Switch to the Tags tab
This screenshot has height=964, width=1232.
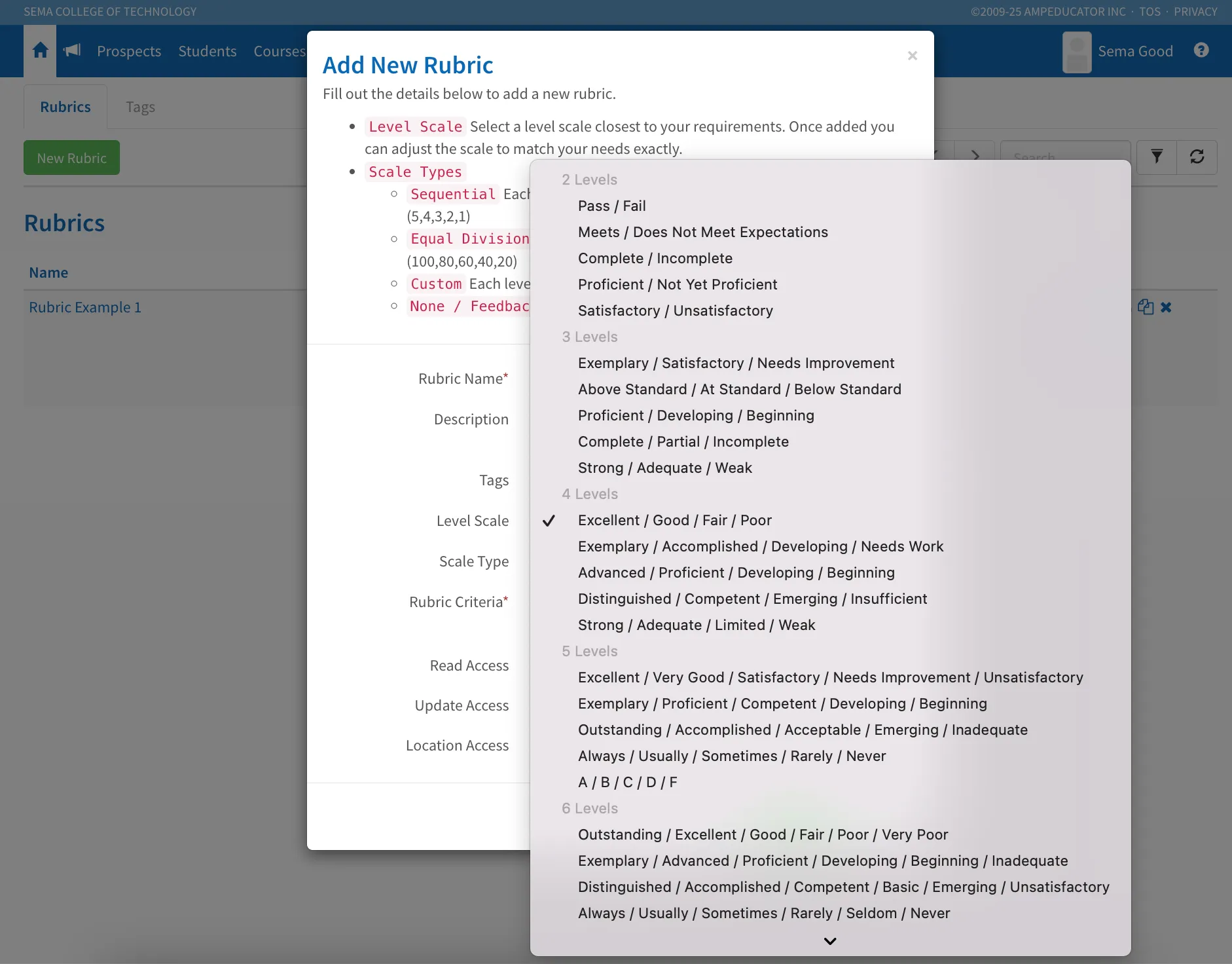(x=140, y=107)
